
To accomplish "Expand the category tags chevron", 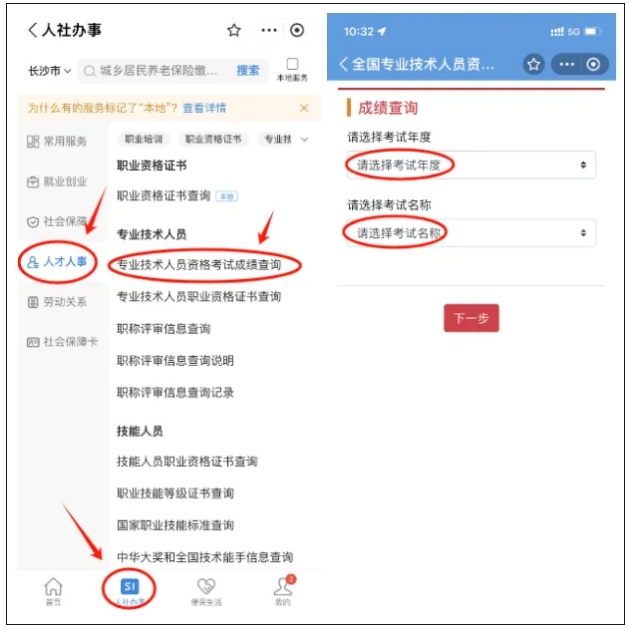I will [304, 139].
